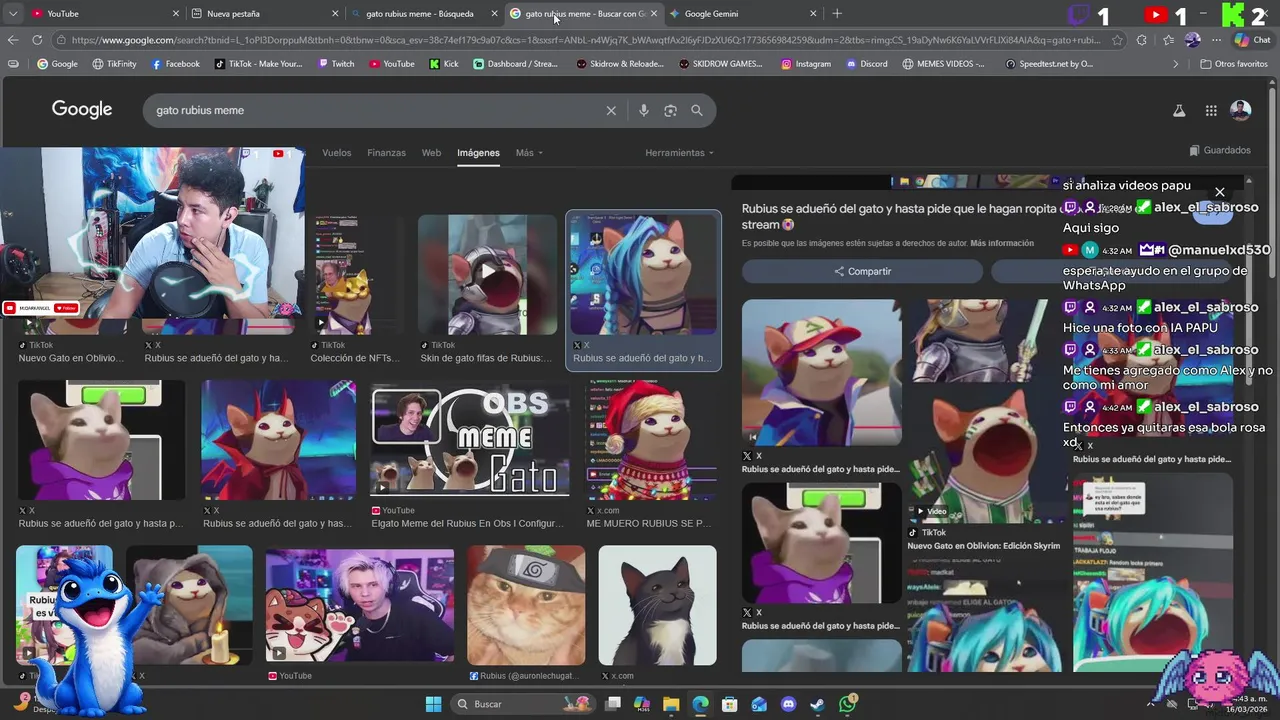Open the Twitch bookmark
Viewport: 1280px width, 720px height.
(335, 64)
